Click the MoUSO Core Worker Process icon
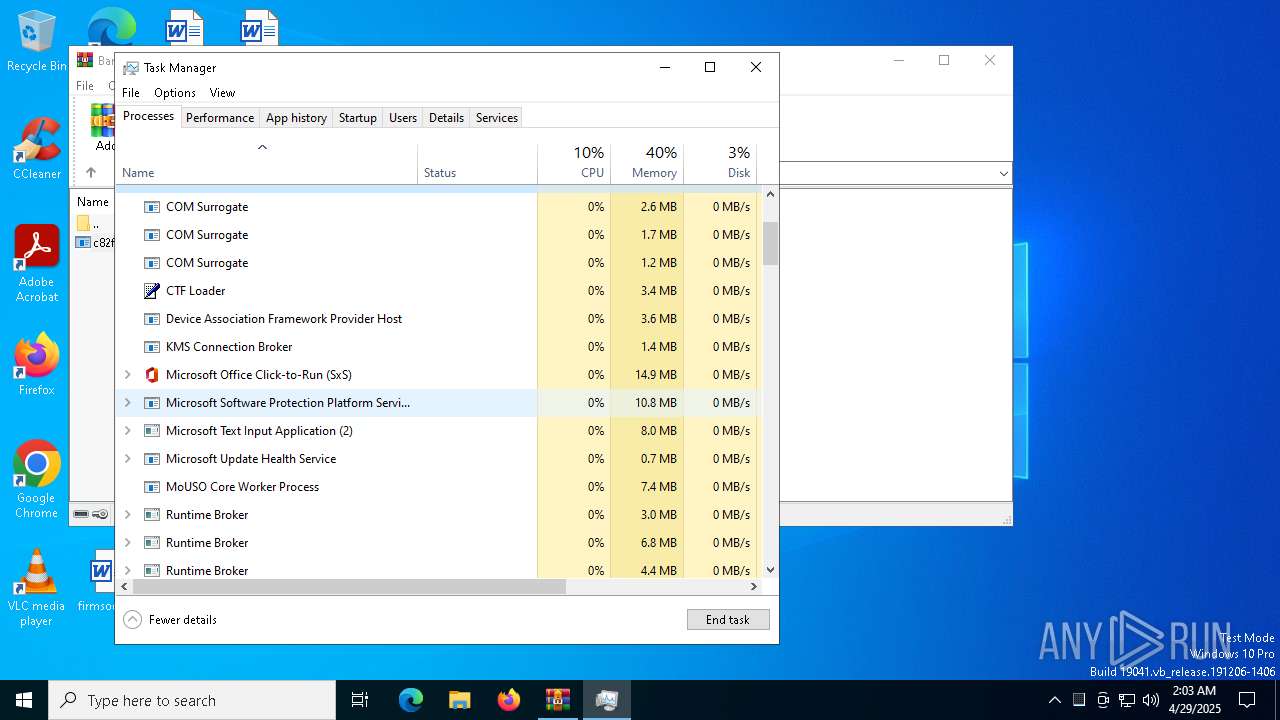This screenshot has width=1280, height=720. (x=152, y=487)
